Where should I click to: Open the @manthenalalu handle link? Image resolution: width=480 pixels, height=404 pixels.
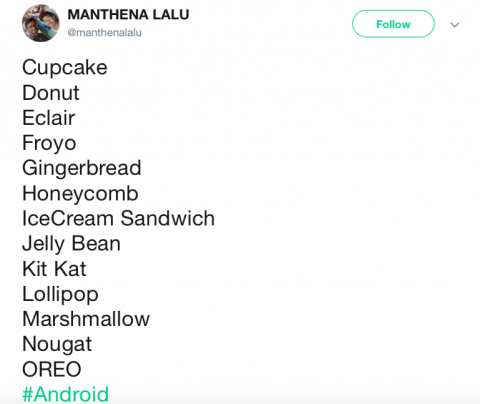105,33
